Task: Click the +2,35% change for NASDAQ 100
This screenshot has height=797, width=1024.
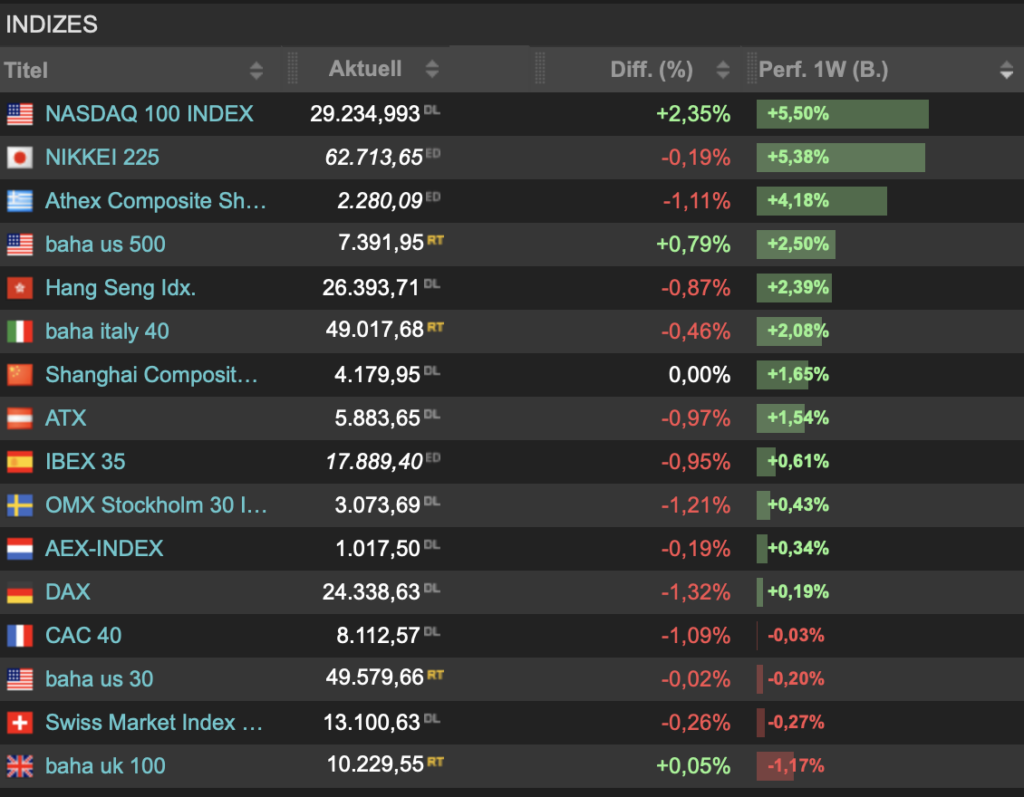Action: pyautogui.click(x=693, y=114)
